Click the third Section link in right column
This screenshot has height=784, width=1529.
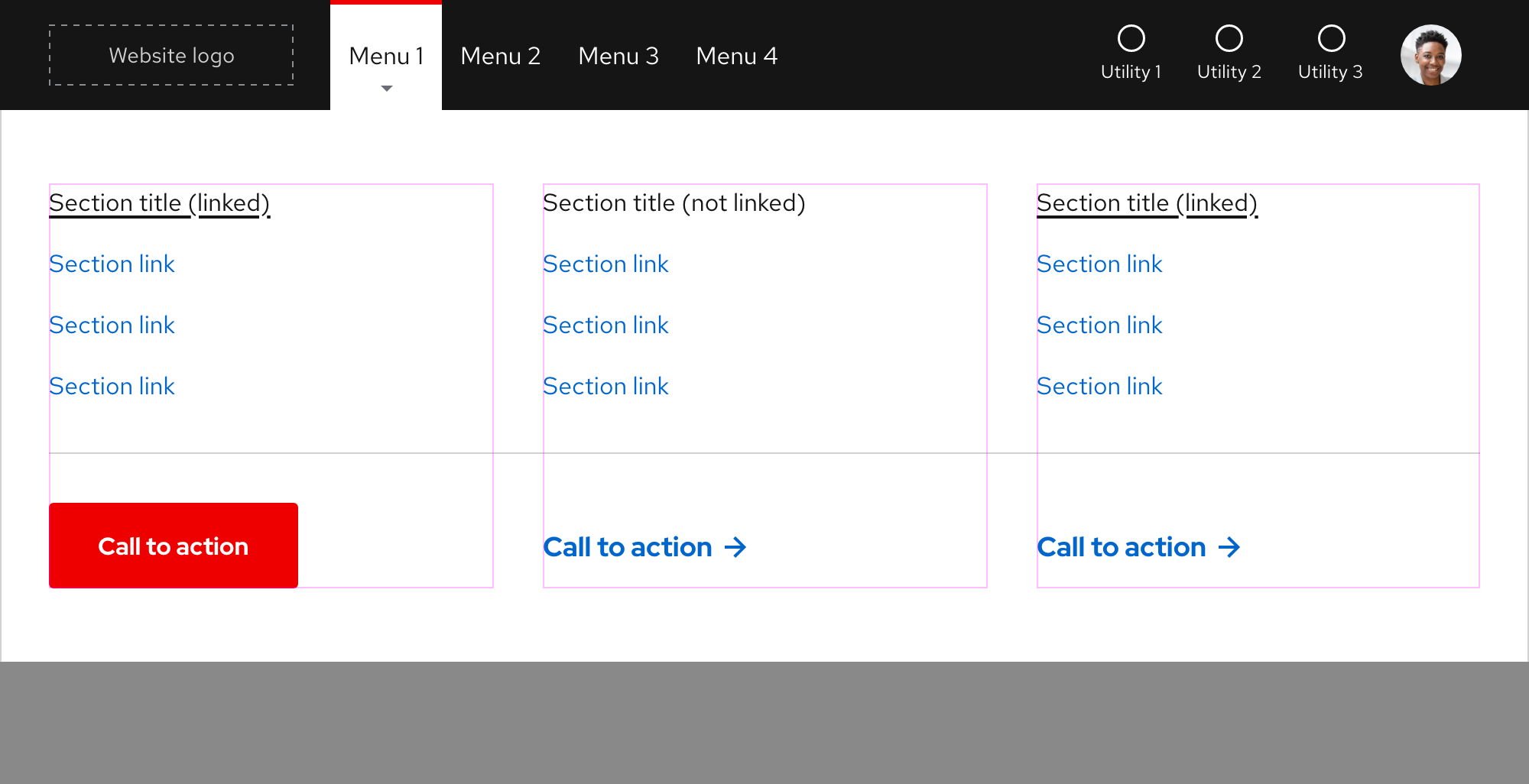(1099, 386)
